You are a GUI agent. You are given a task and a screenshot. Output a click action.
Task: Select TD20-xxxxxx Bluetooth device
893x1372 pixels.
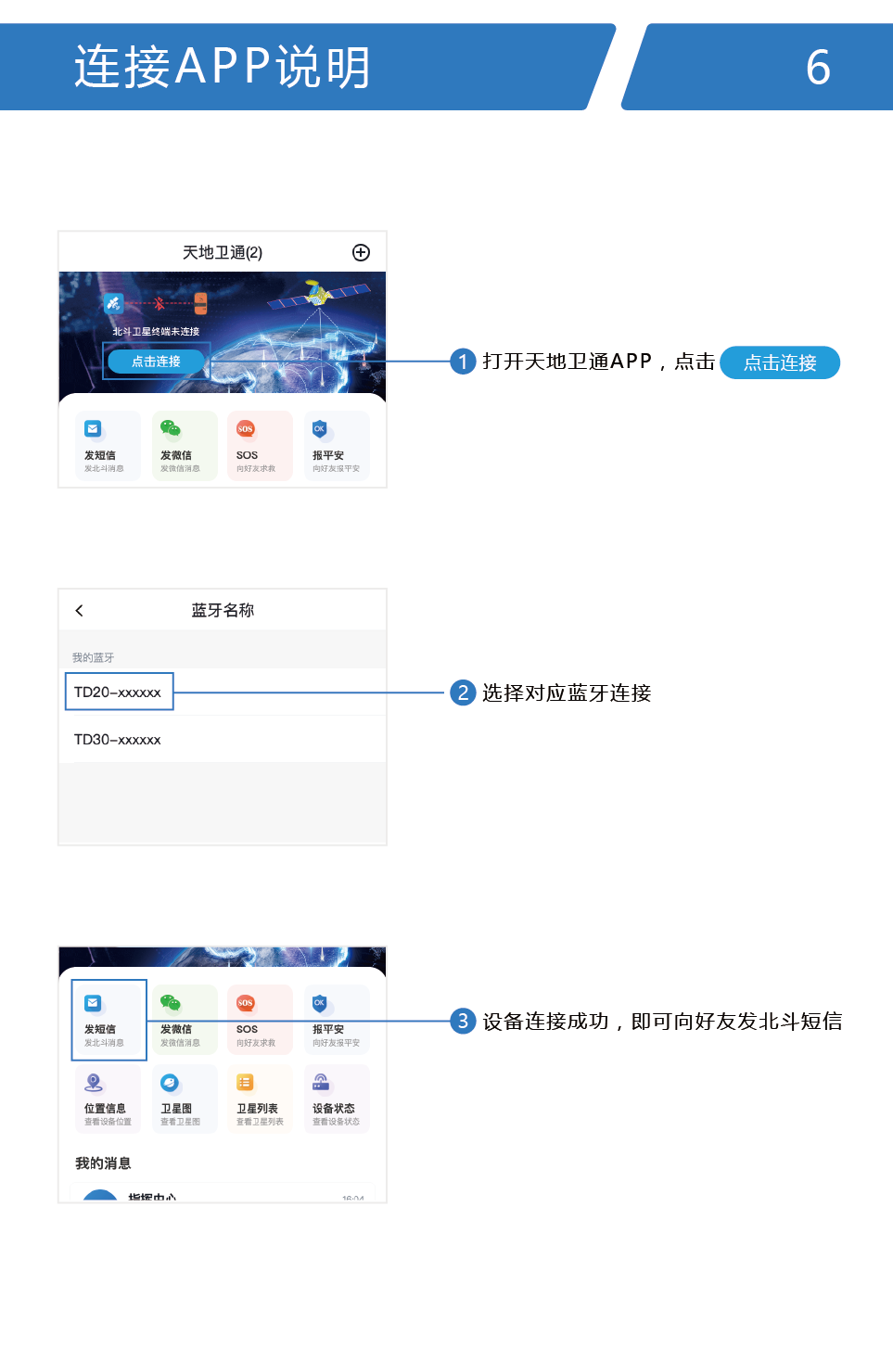click(223, 692)
